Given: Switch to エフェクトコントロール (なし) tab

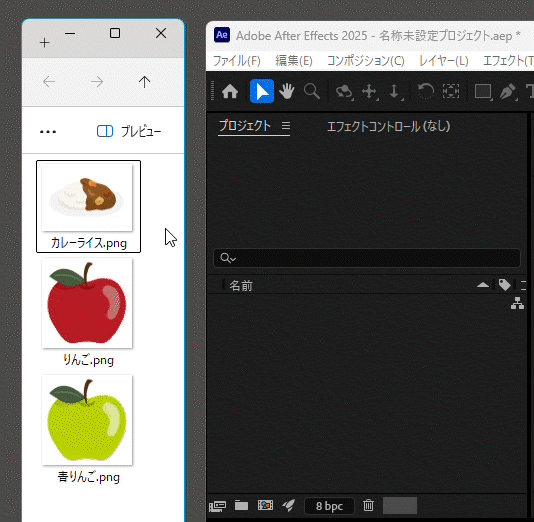Looking at the screenshot, I should click(389, 126).
